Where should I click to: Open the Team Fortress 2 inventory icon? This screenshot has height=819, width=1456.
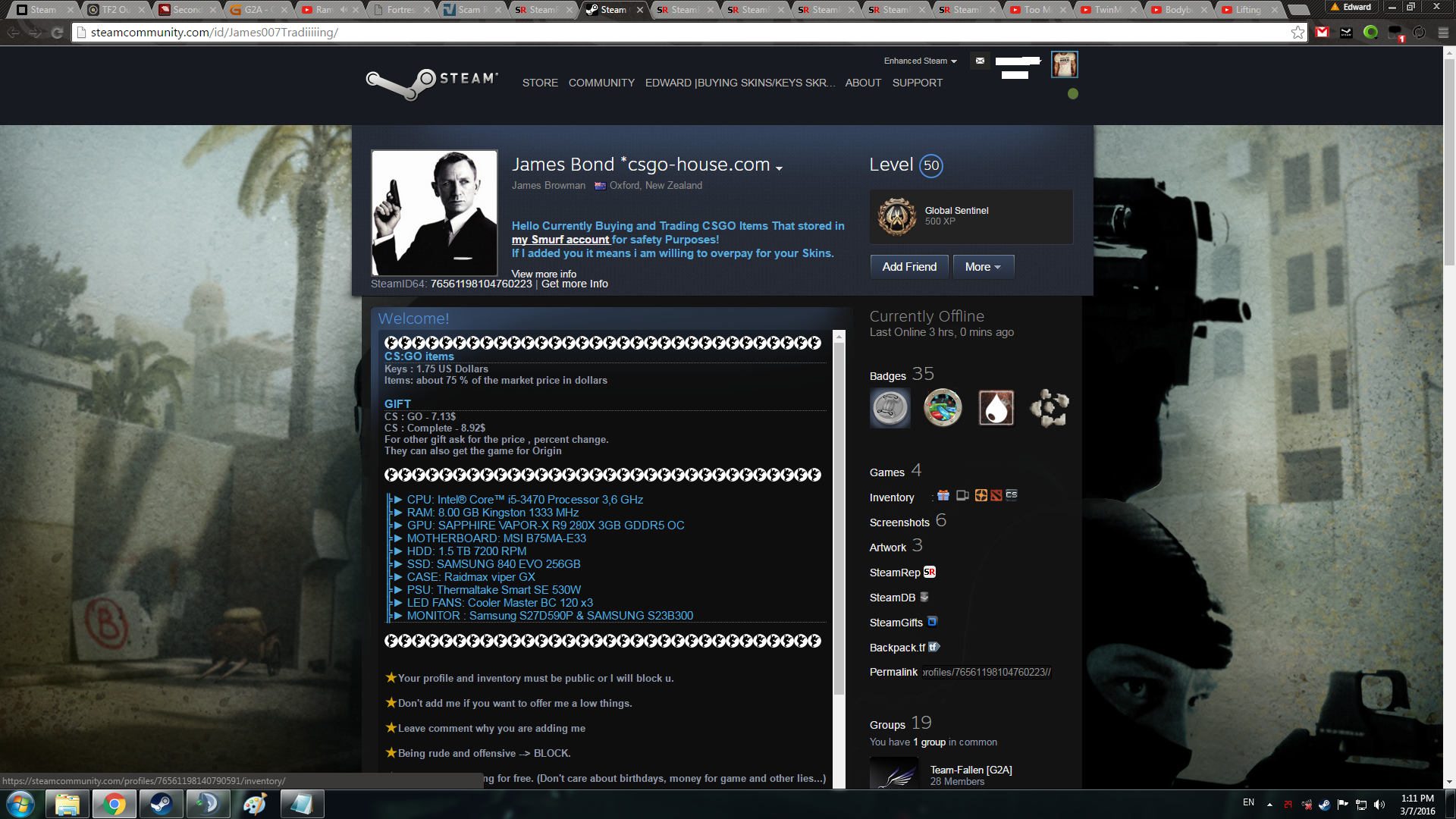[x=981, y=495]
